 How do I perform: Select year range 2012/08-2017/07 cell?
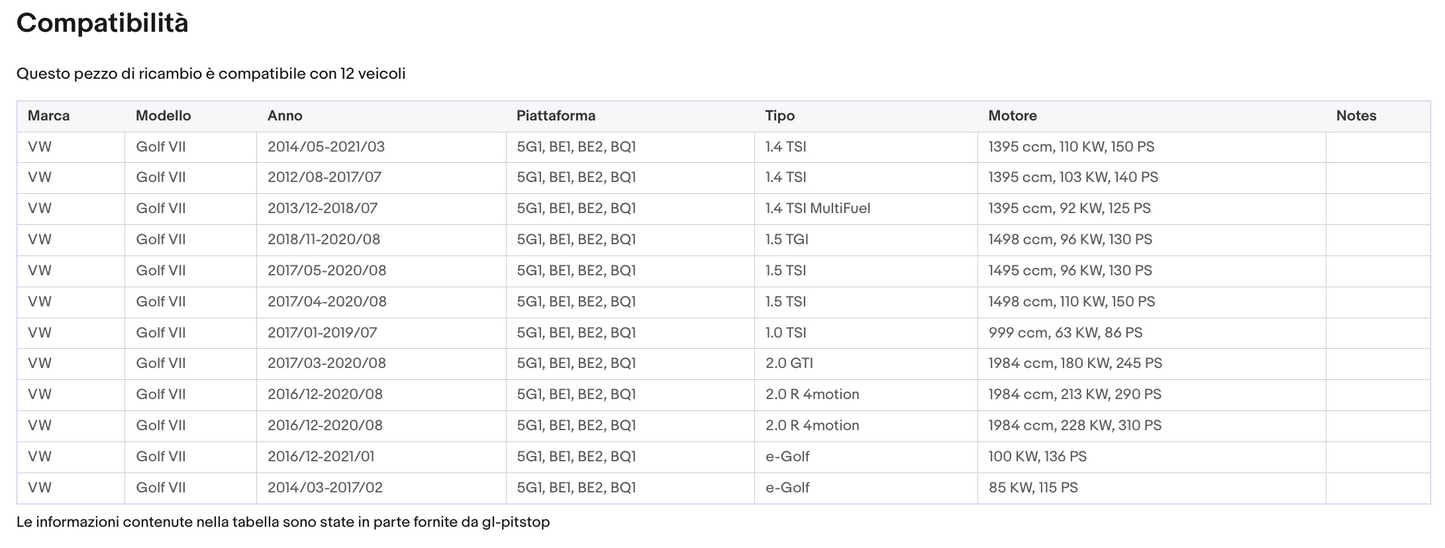[324, 178]
